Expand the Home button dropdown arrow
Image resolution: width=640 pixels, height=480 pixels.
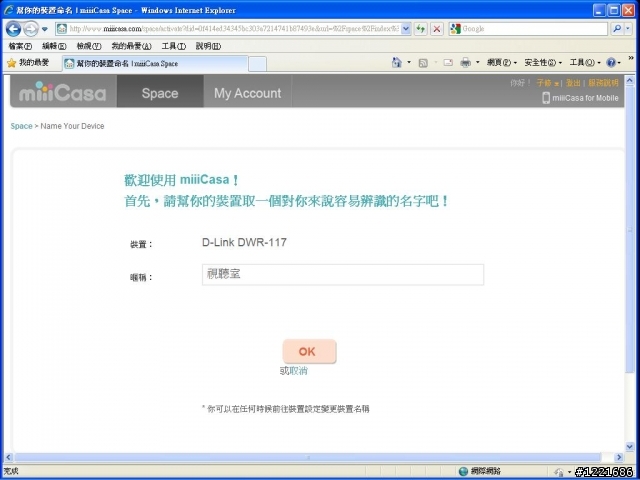click(409, 62)
